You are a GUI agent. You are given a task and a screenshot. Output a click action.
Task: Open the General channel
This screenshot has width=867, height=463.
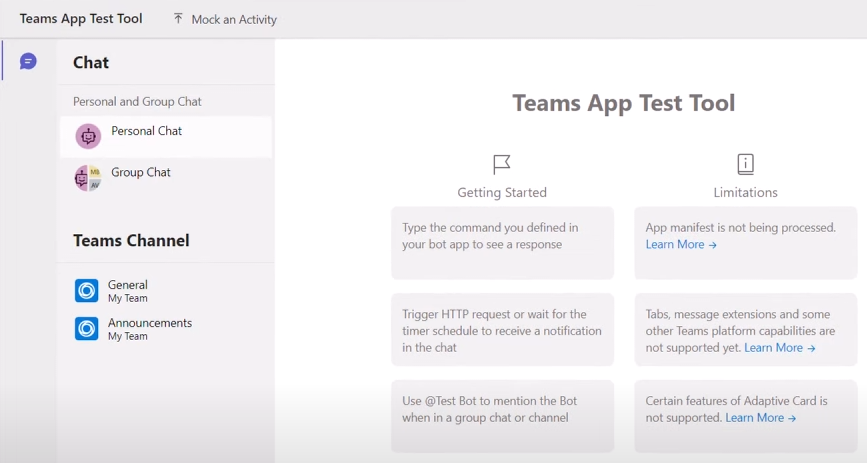coord(166,290)
